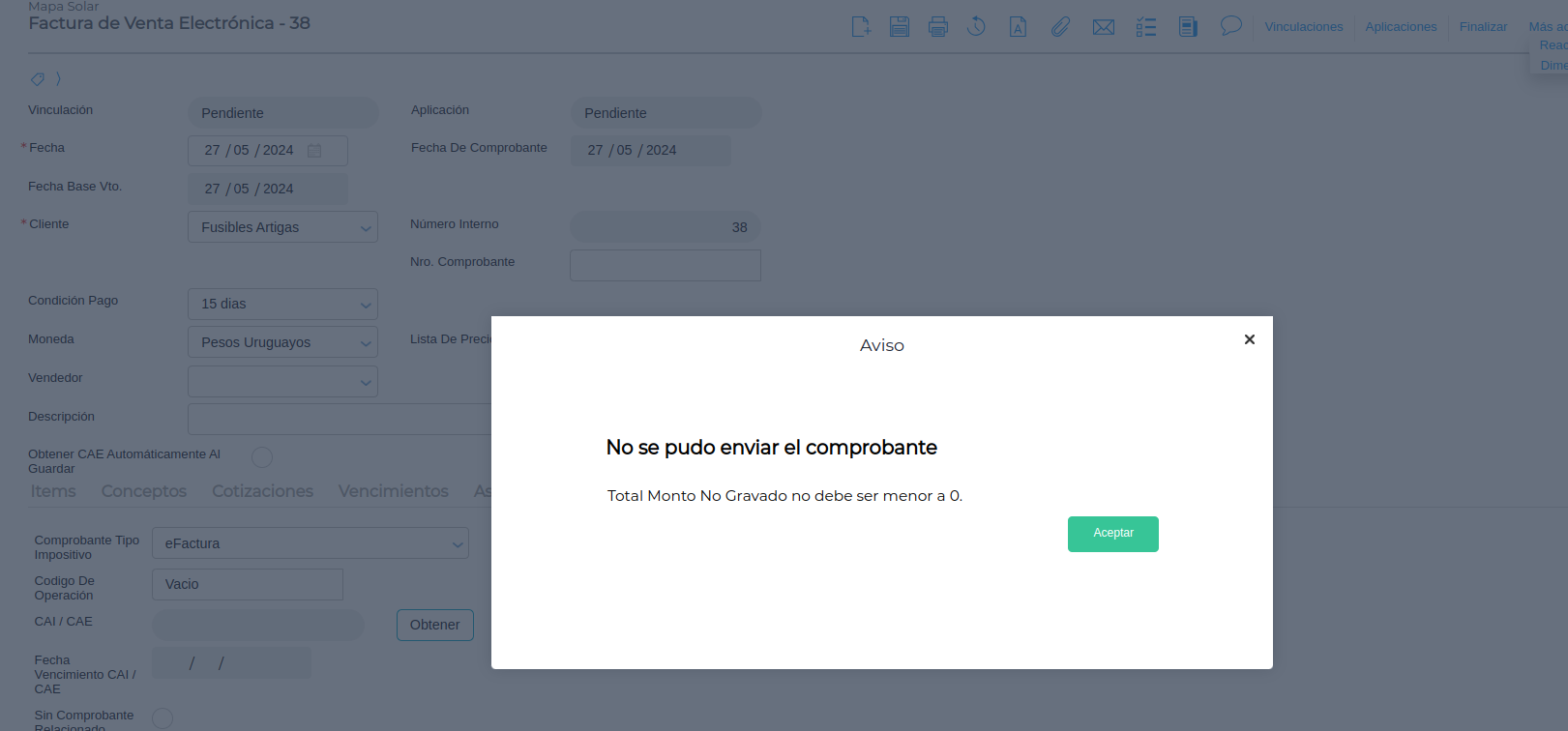This screenshot has width=1568, height=731.
Task: Click the Obtener button next to CAI / CAE
Action: pos(435,625)
